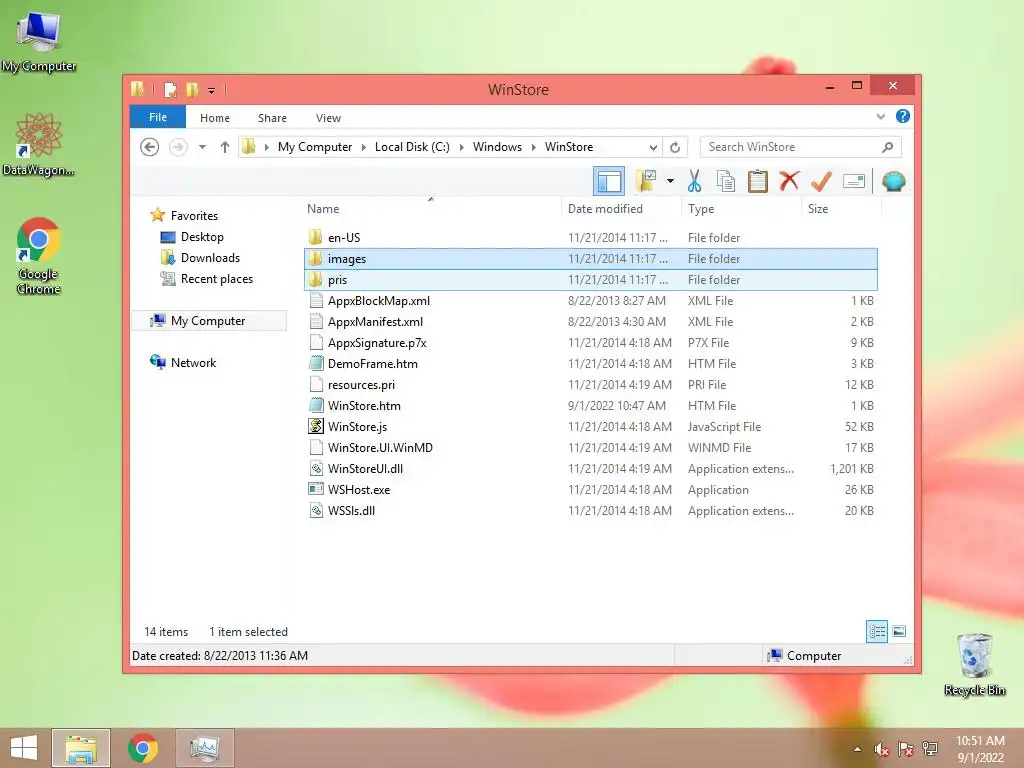Switch to Details view

pyautogui.click(x=877, y=632)
